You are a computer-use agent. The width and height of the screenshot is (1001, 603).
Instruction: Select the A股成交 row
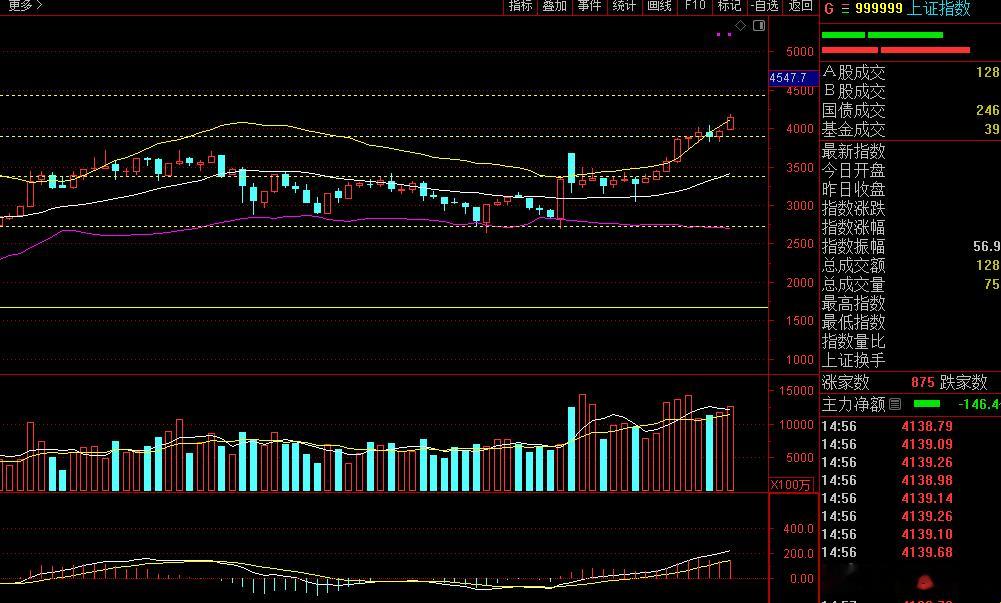pos(910,72)
